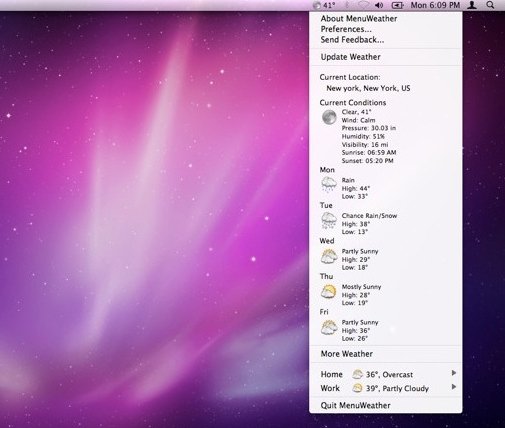
Task: Click Tuesday's rain/snow cloud icon
Action: click(x=329, y=221)
